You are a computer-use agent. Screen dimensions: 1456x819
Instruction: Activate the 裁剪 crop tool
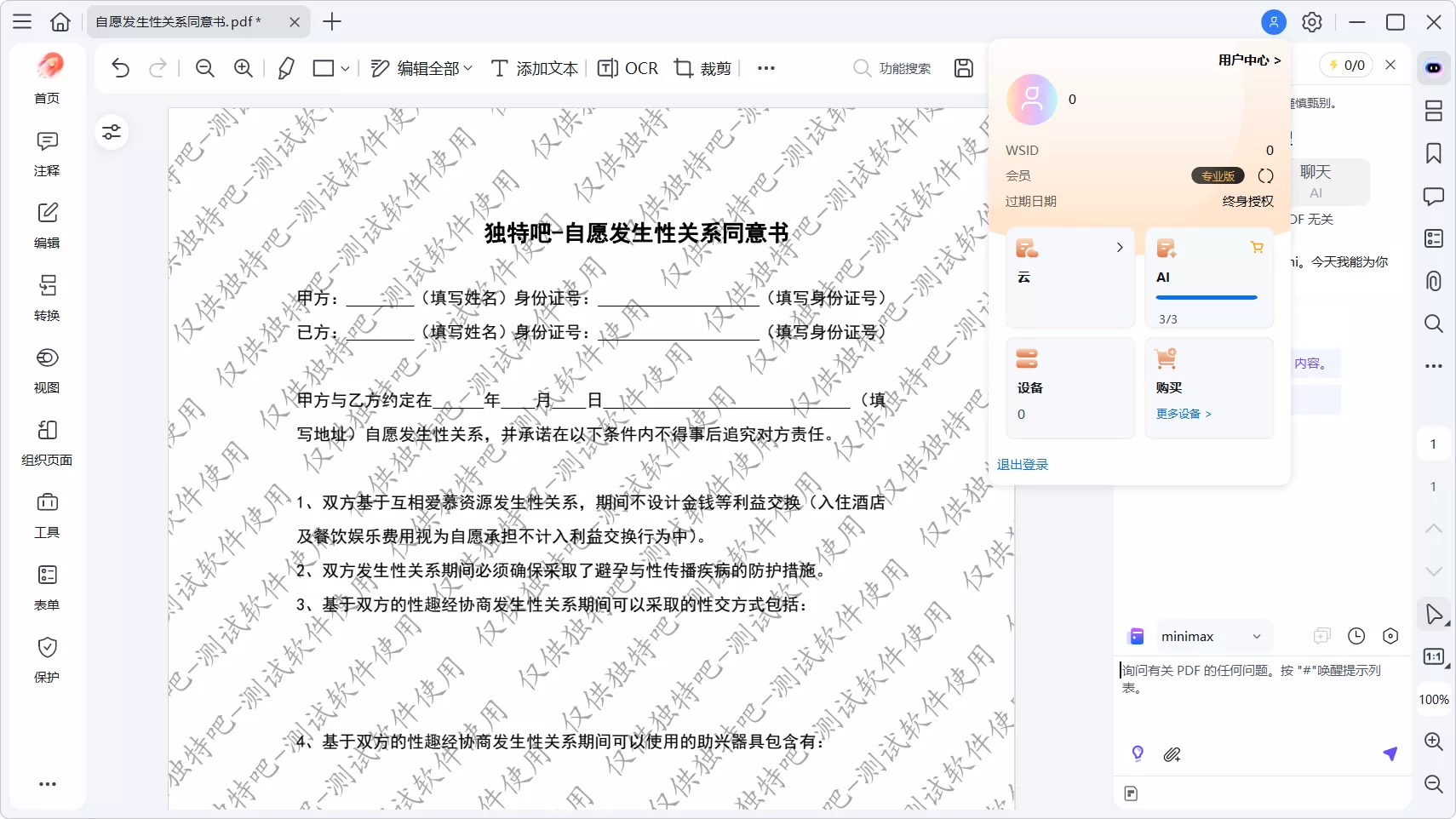[x=702, y=68]
